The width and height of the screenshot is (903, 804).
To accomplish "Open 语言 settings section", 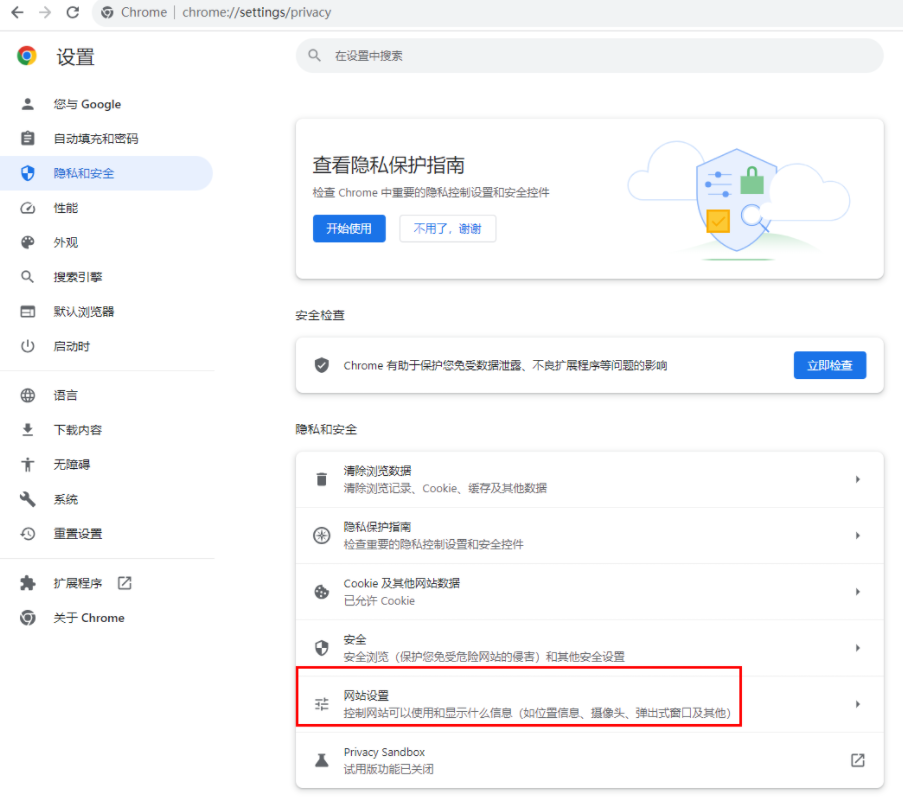I will tap(107, 395).
